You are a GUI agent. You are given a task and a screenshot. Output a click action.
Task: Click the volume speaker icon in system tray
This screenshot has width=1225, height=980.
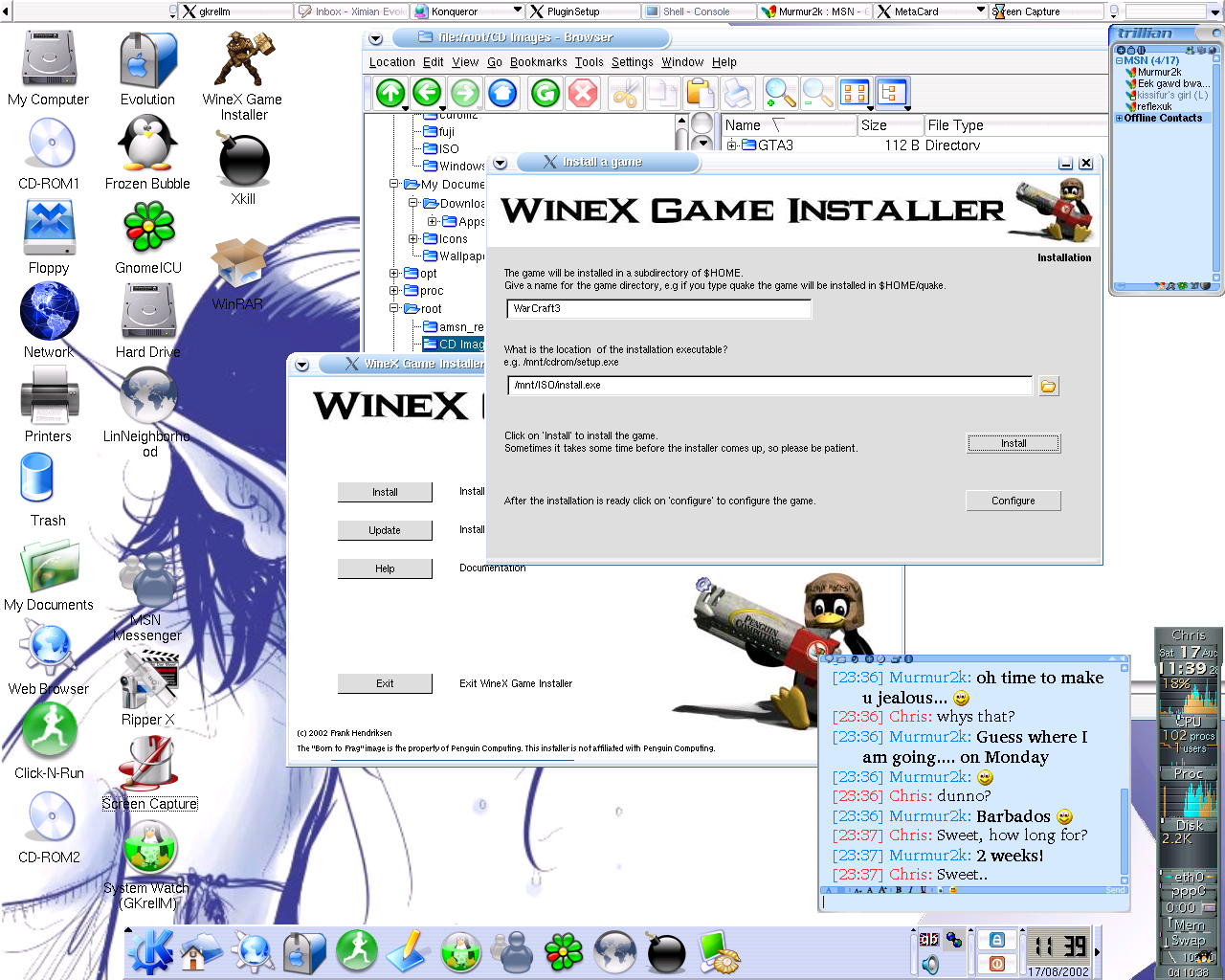pyautogui.click(x=929, y=964)
